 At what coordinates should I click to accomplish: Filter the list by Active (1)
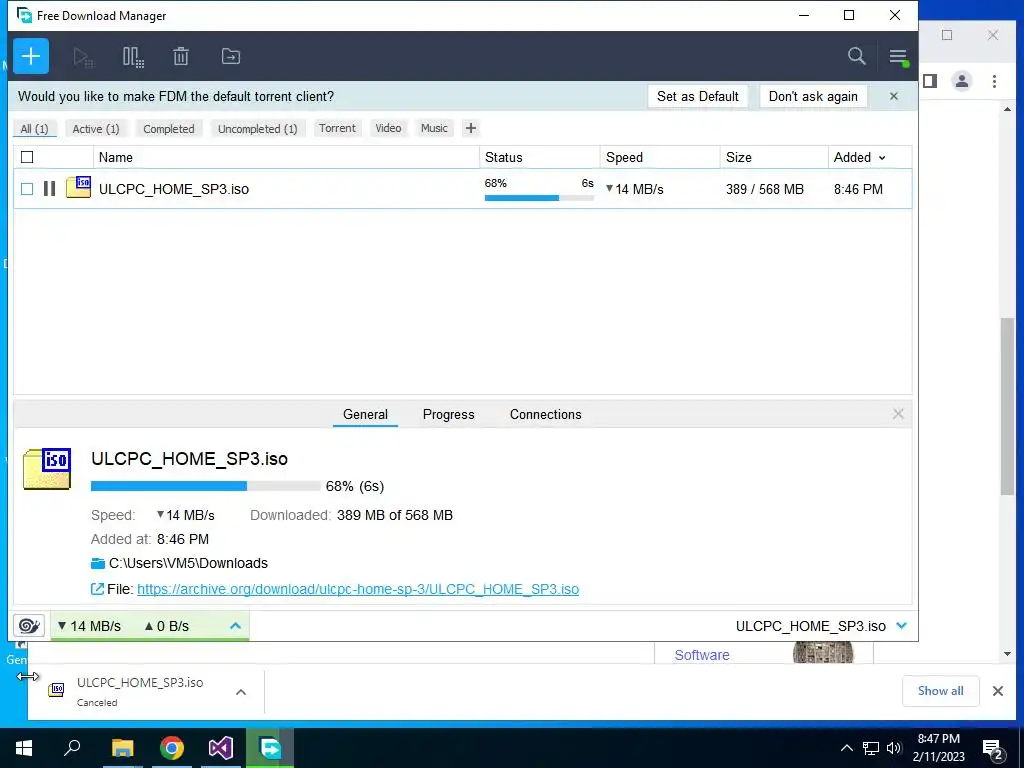[96, 129]
